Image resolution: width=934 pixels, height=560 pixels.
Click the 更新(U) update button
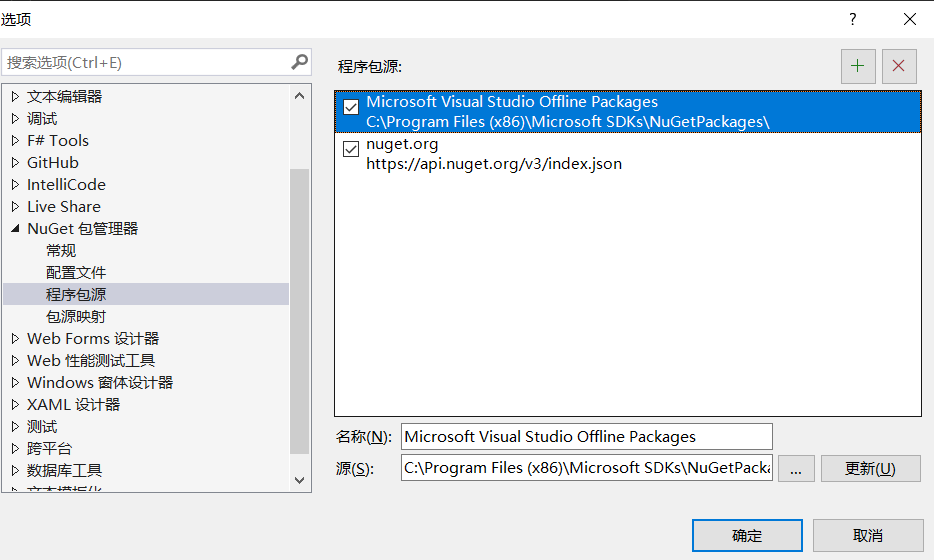click(870, 468)
